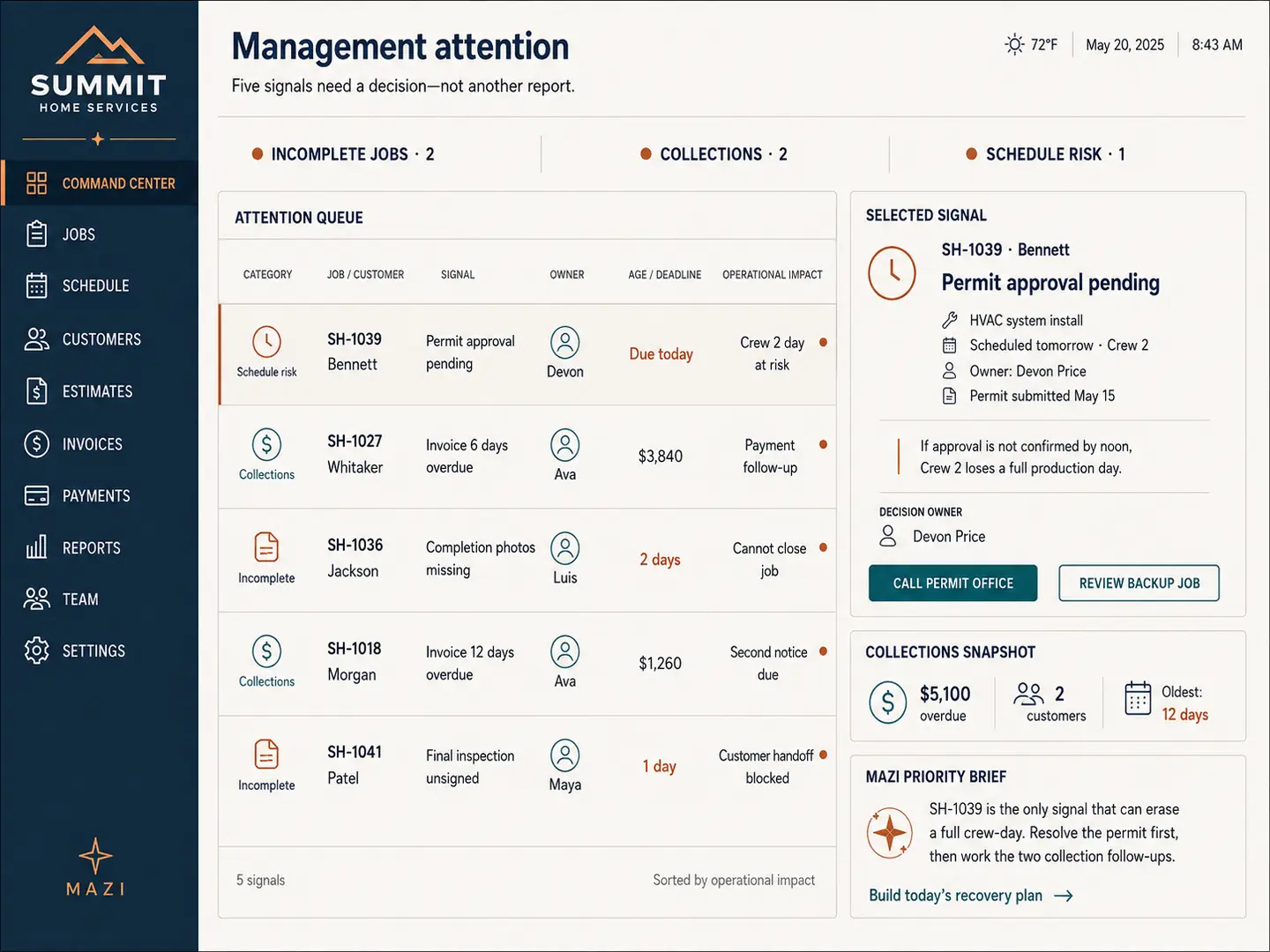Viewport: 1270px width, 952px height.
Task: Click Incomplete icon in Jackson row
Action: [266, 547]
